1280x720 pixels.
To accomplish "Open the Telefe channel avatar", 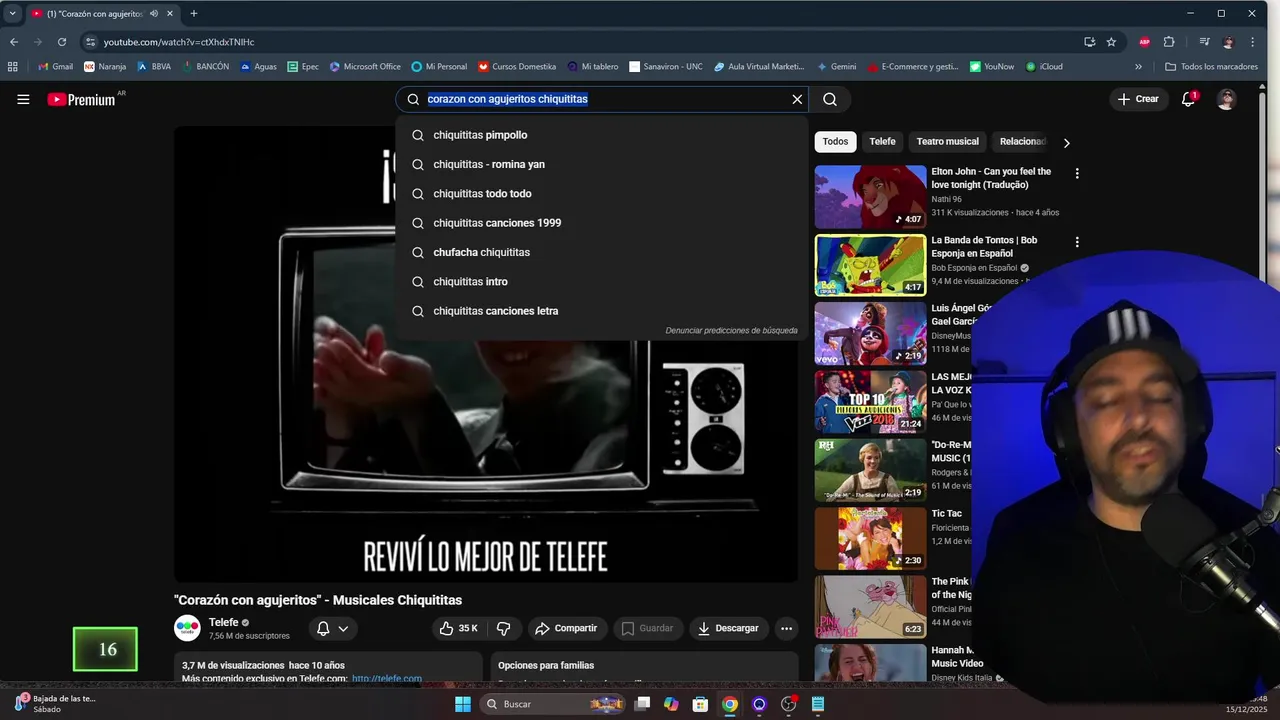I will (x=187, y=628).
